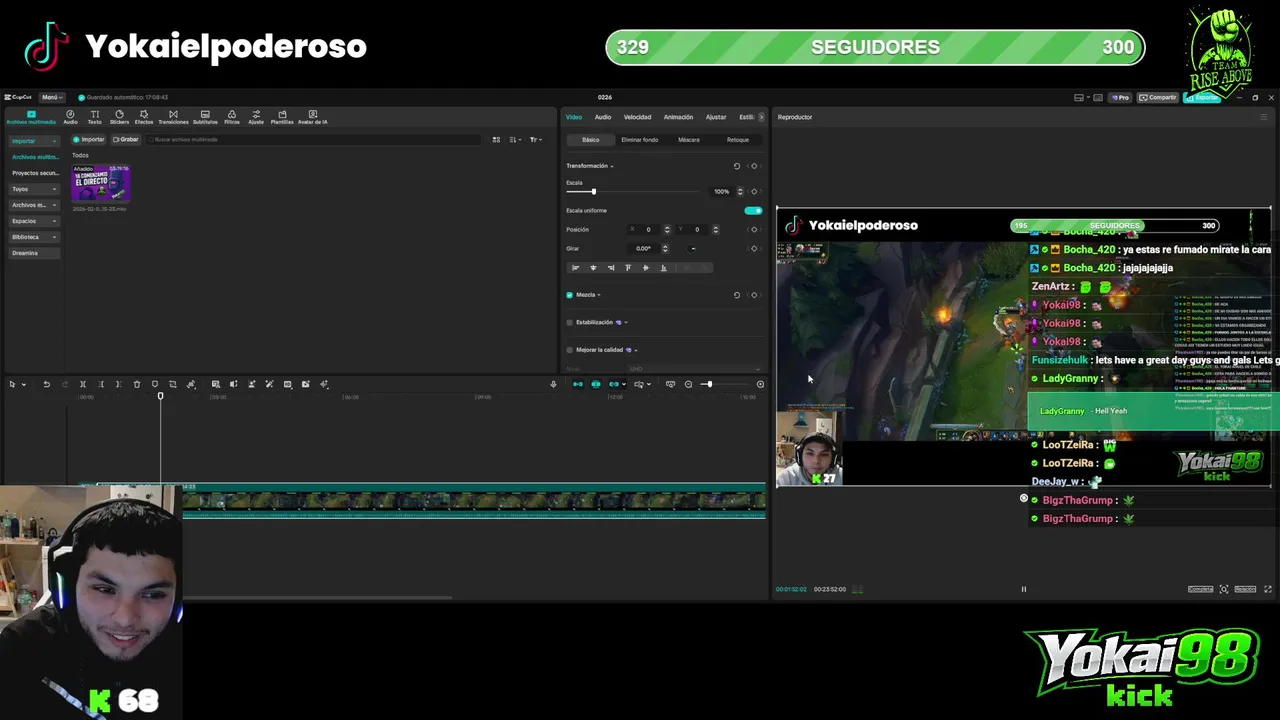Click the microphone record voiceover icon

[x=553, y=384]
